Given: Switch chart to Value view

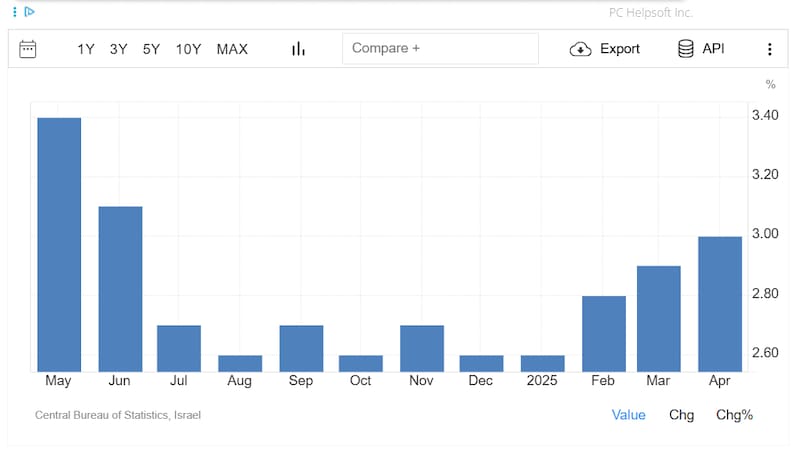Looking at the screenshot, I should 629,415.
